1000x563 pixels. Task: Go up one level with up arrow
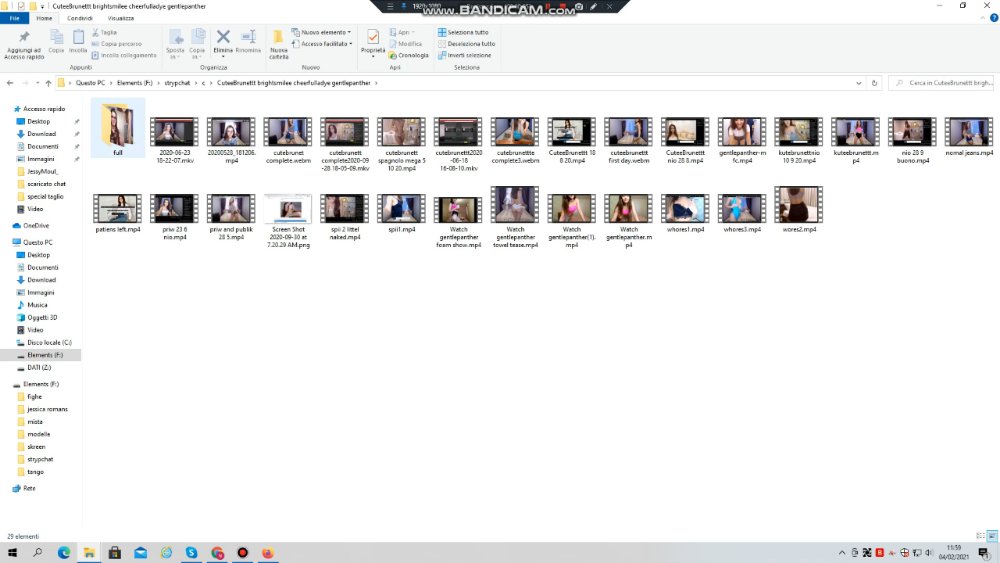(x=48, y=83)
